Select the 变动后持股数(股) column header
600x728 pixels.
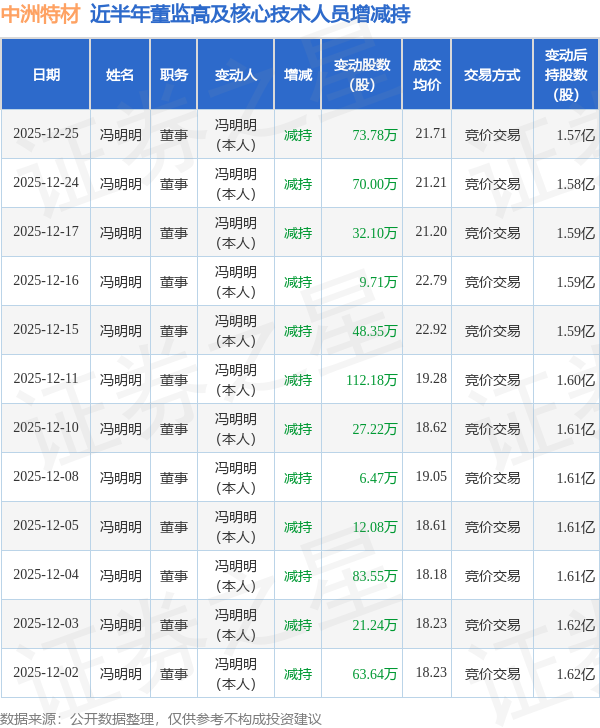pyautogui.click(x=566, y=75)
